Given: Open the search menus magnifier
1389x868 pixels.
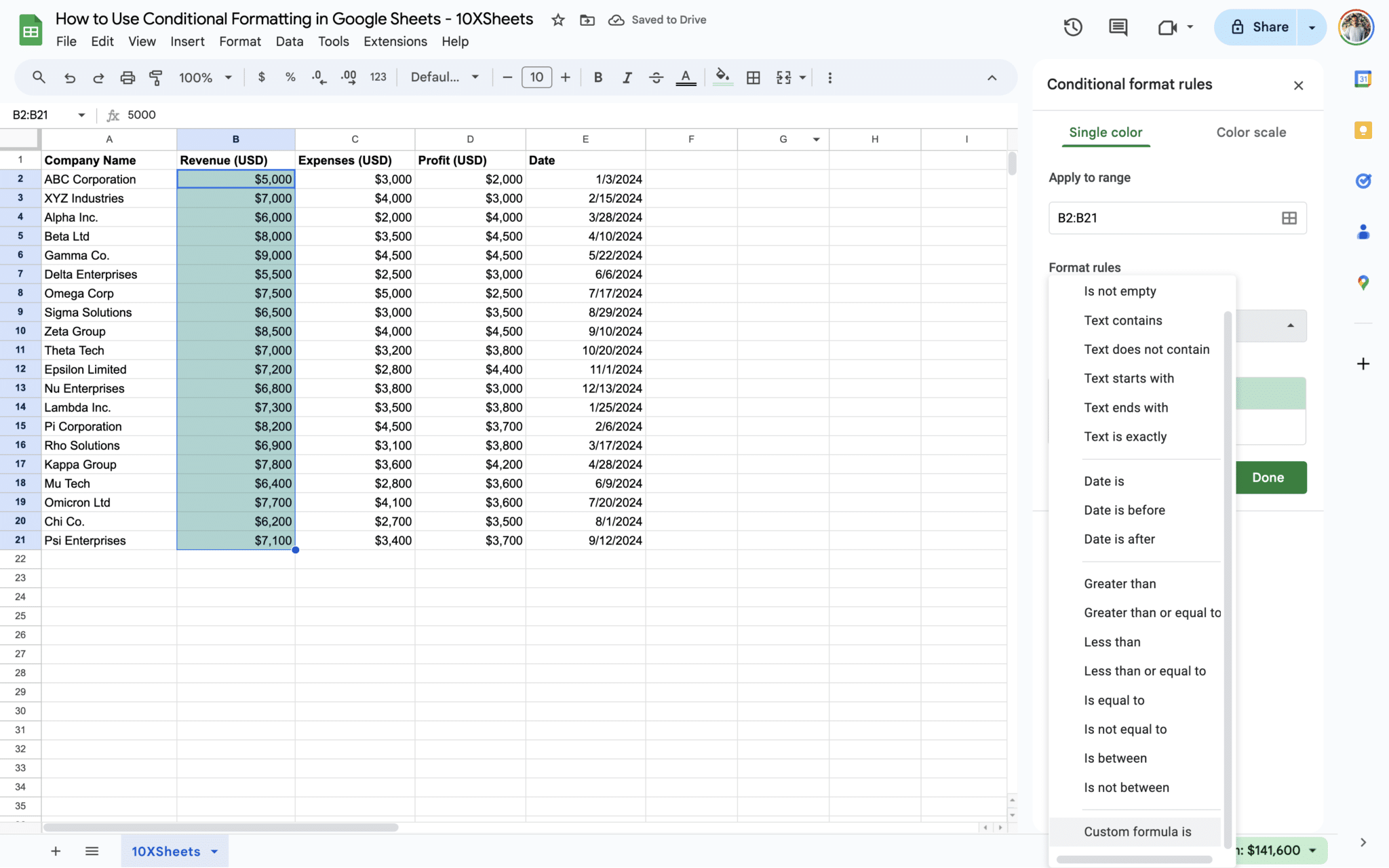Looking at the screenshot, I should point(39,77).
